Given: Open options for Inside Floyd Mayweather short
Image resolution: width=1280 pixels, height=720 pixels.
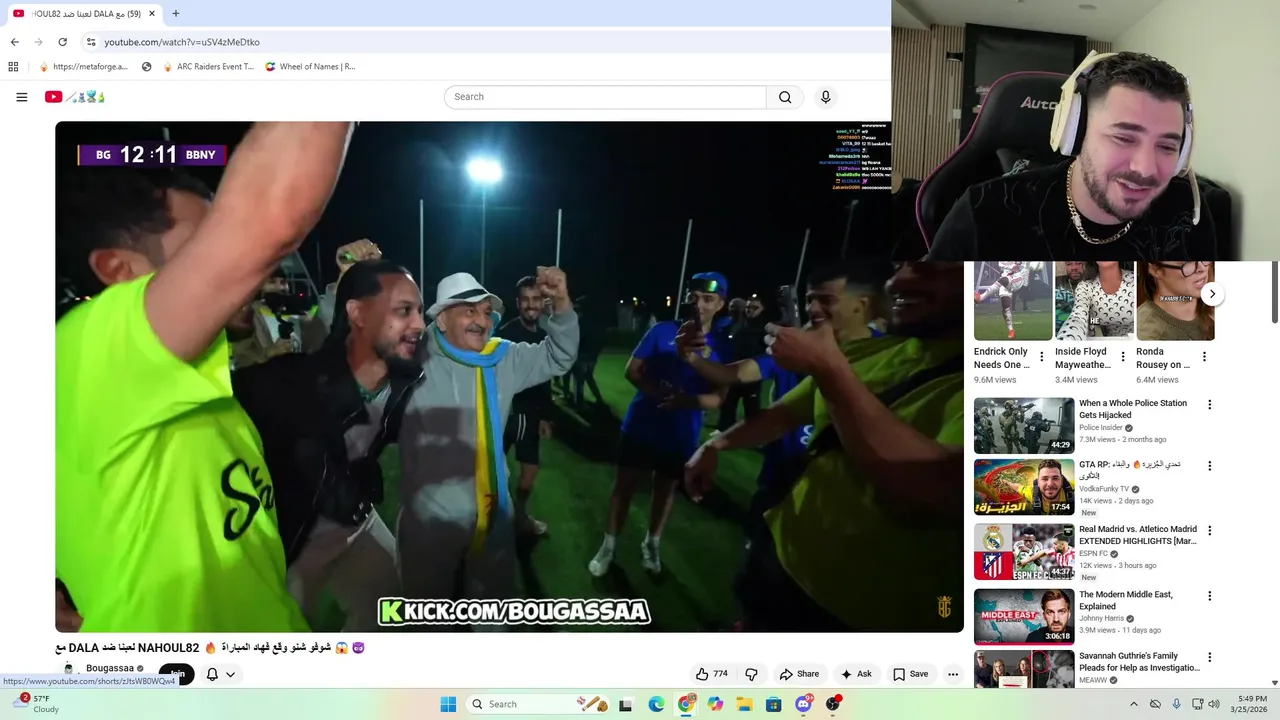Looking at the screenshot, I should (1123, 357).
